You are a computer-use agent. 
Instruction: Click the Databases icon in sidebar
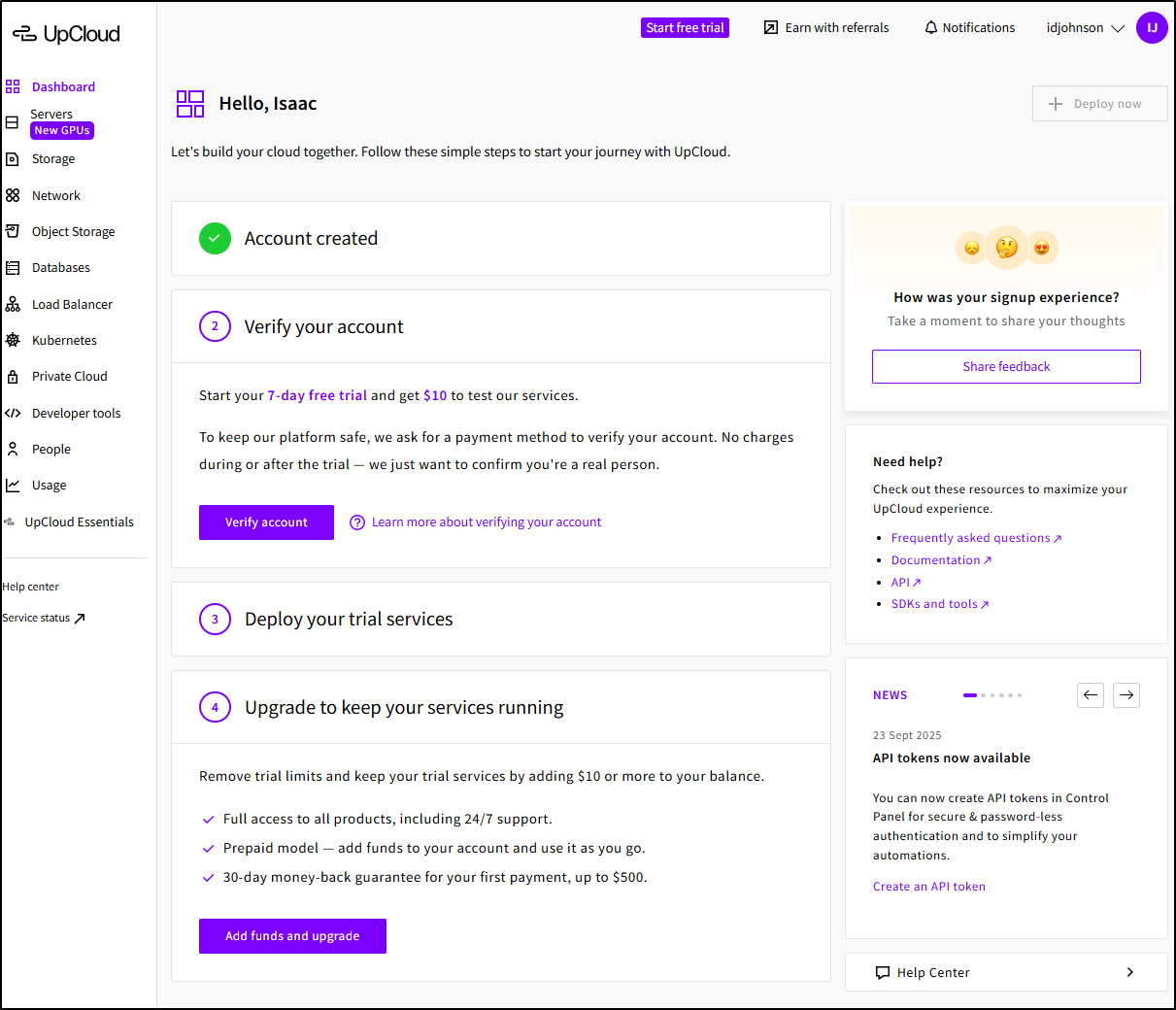click(13, 268)
